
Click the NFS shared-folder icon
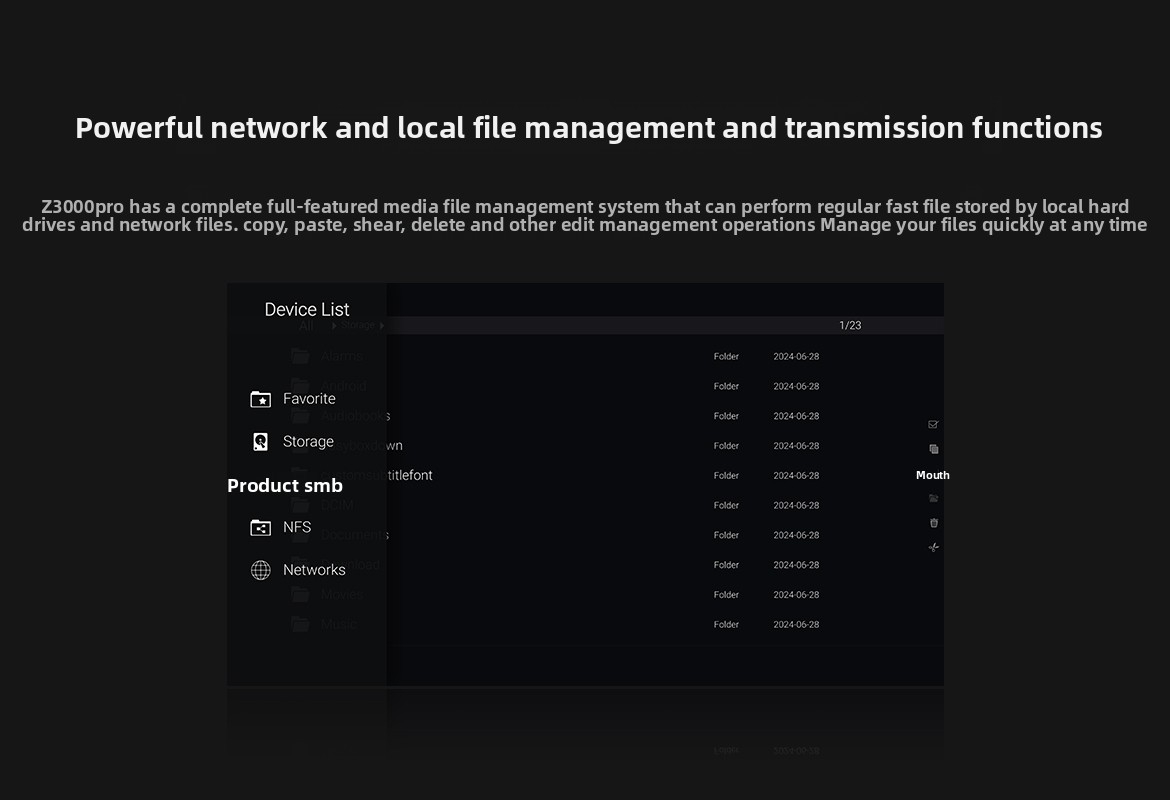pyautogui.click(x=260, y=527)
